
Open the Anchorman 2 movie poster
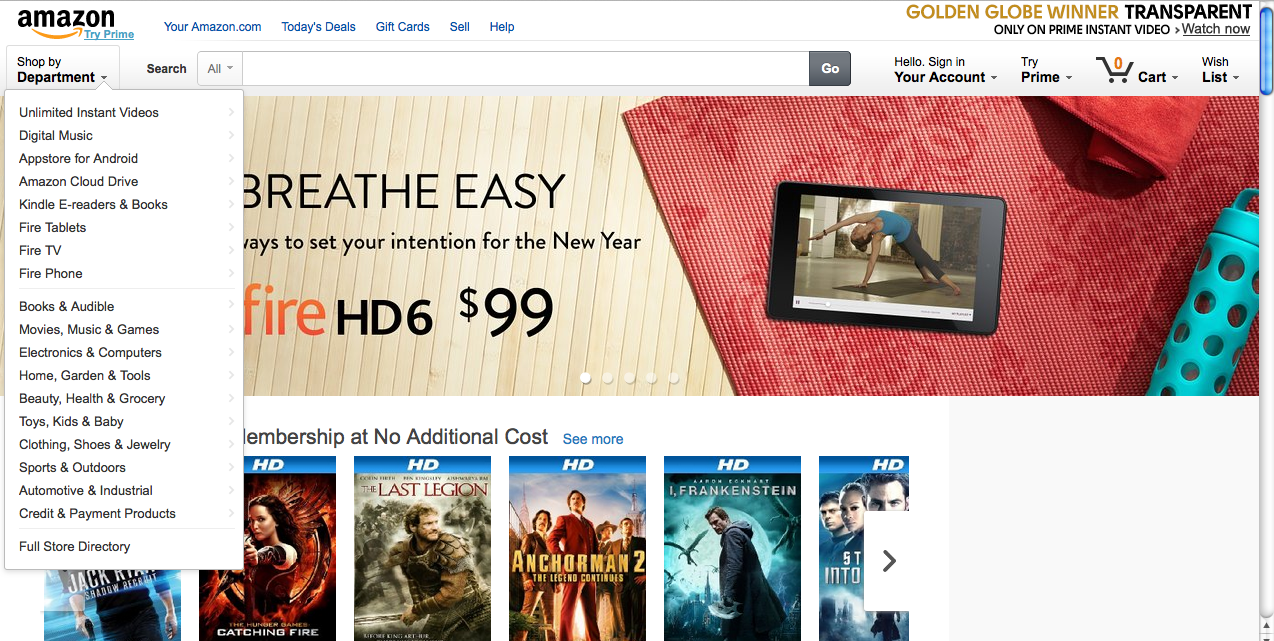click(x=577, y=548)
